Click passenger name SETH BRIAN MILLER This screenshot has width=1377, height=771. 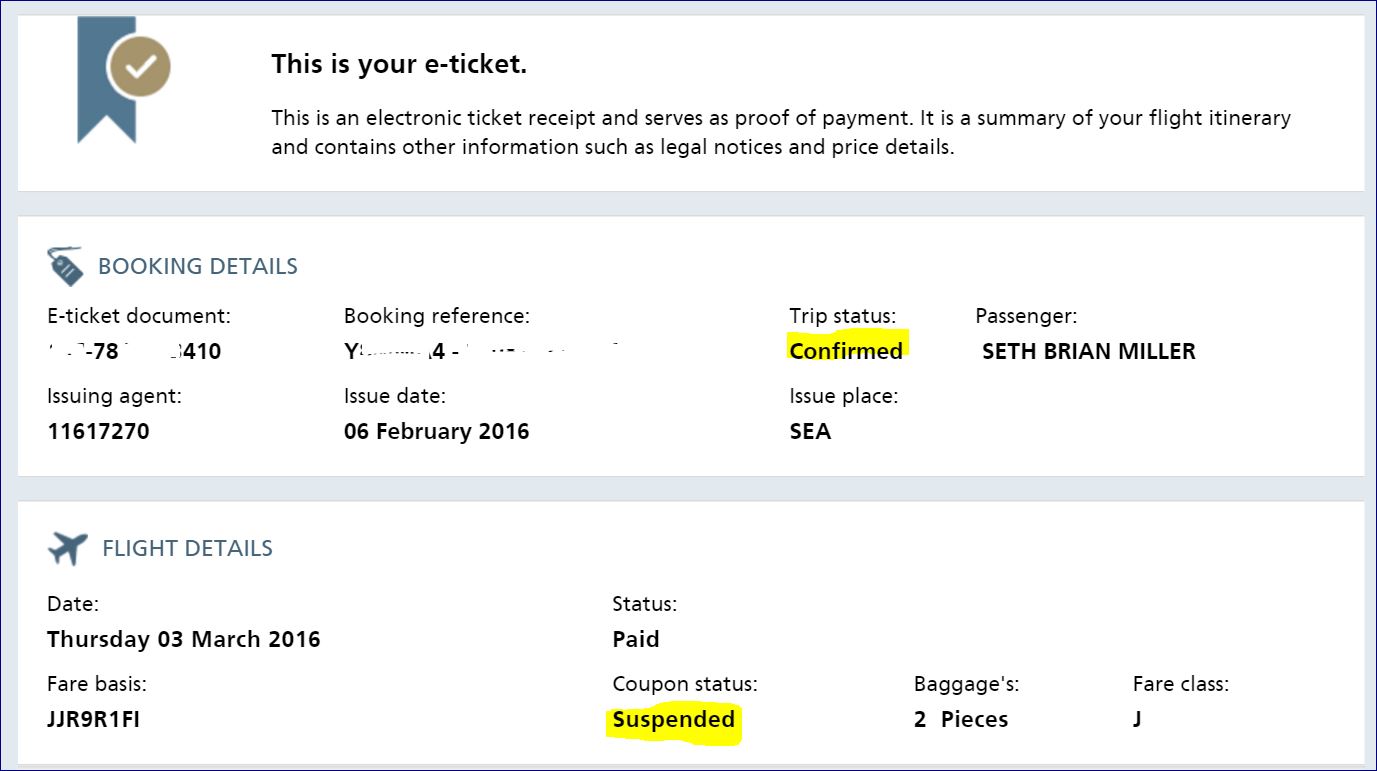(x=1089, y=351)
